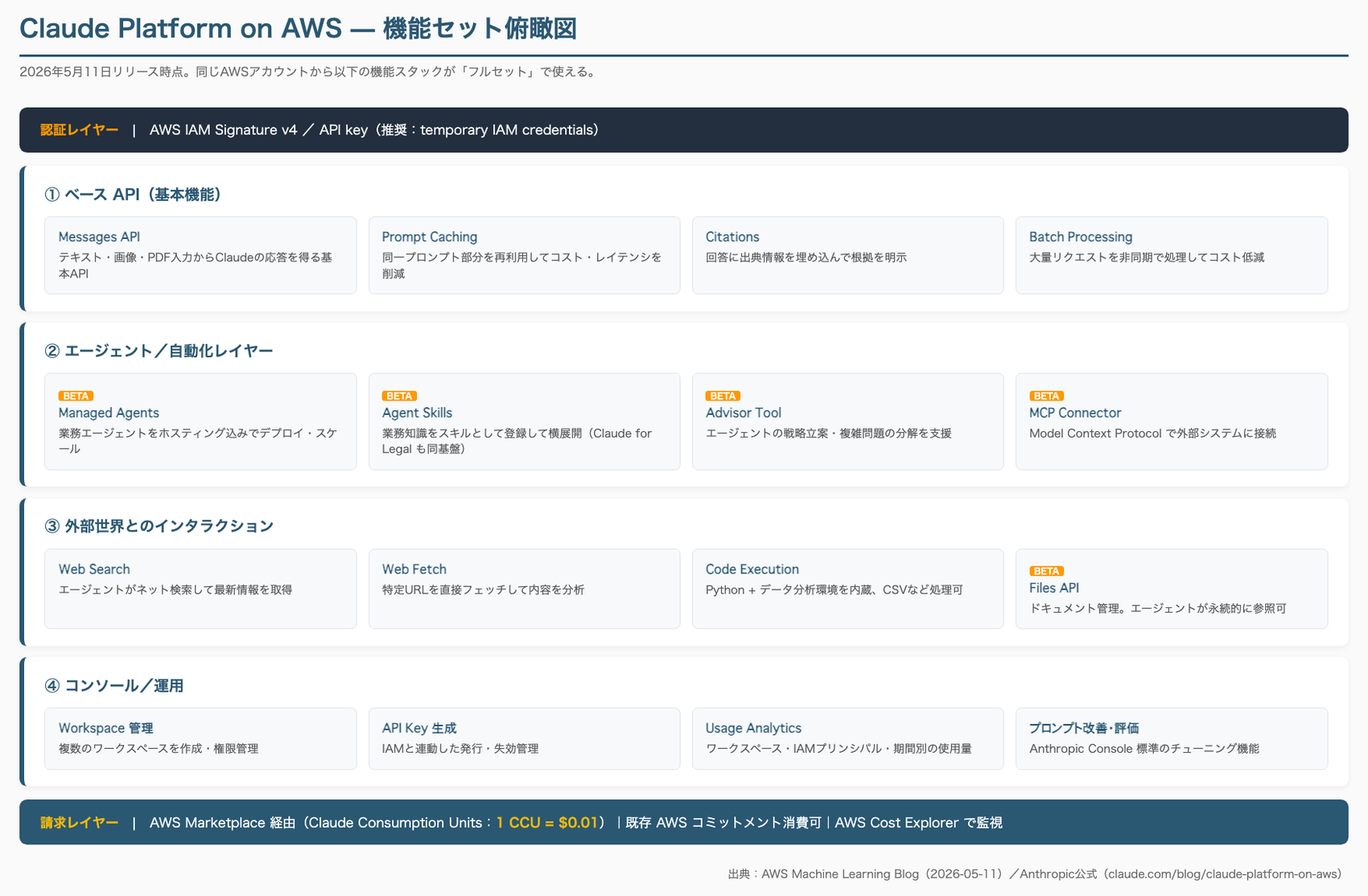Click the description 特定URLを直接フェッチして内容を分析
Image resolution: width=1368 pixels, height=896 pixels.
(x=483, y=590)
